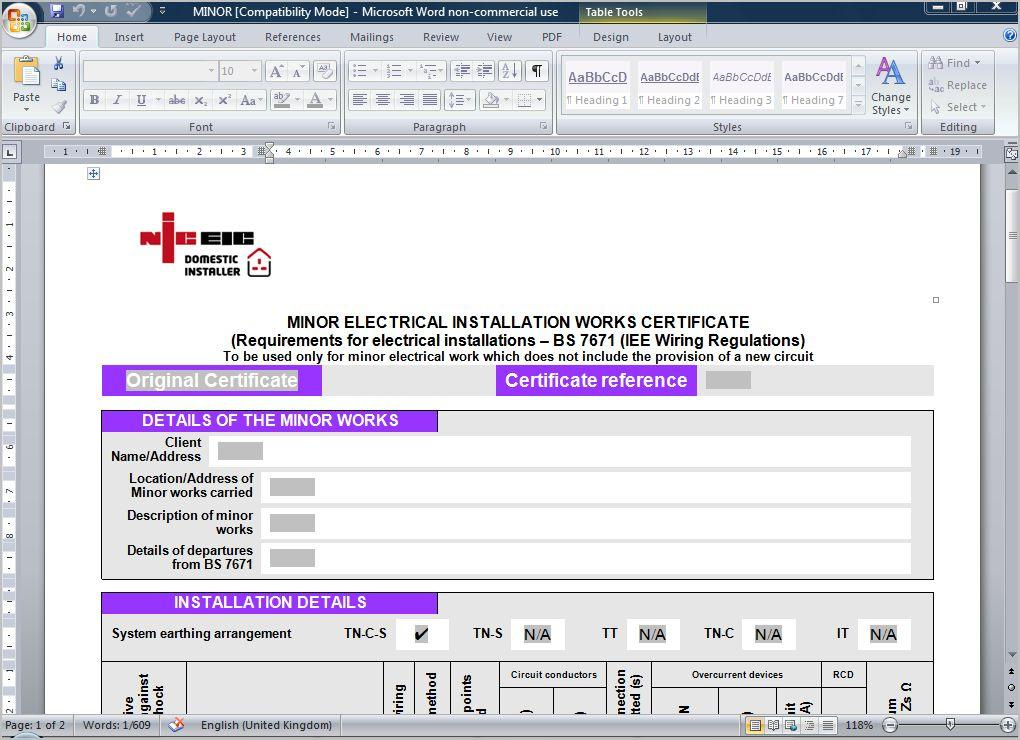Viewport: 1020px width, 740px height.
Task: Click the 118% zoom level
Action: pos(859,725)
